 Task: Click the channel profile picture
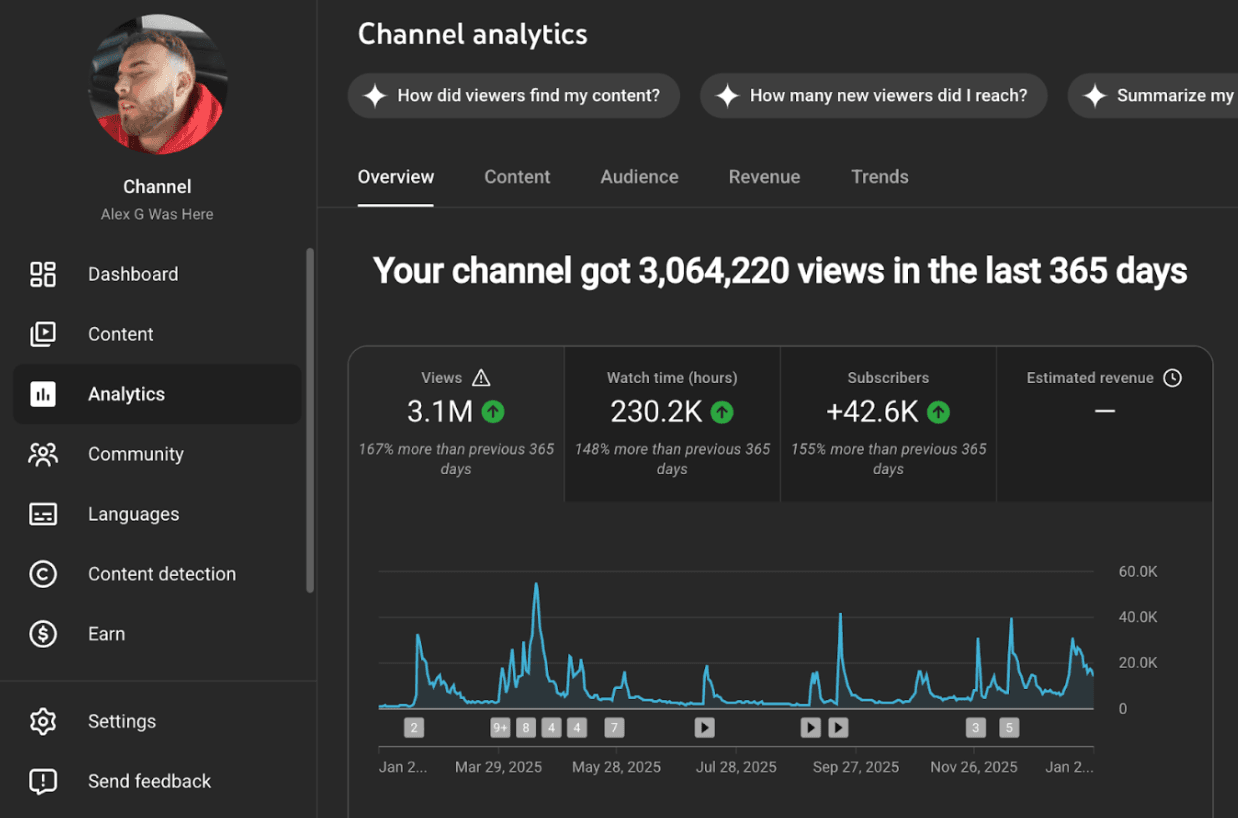click(157, 84)
